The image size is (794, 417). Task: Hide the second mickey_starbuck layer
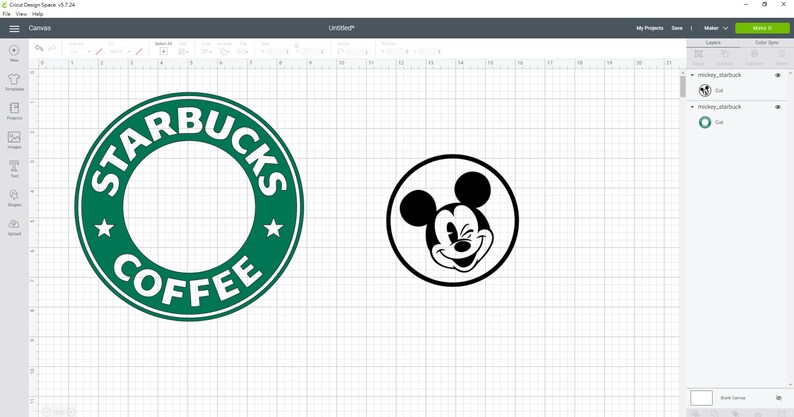pyautogui.click(x=778, y=107)
